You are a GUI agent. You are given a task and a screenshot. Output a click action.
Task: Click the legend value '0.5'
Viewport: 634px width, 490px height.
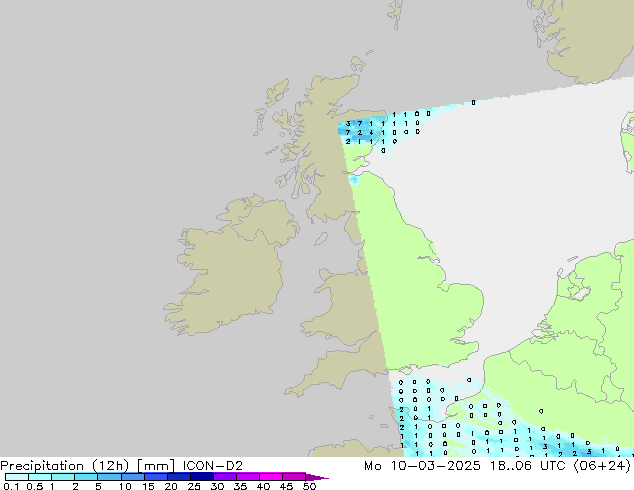pos(35,486)
